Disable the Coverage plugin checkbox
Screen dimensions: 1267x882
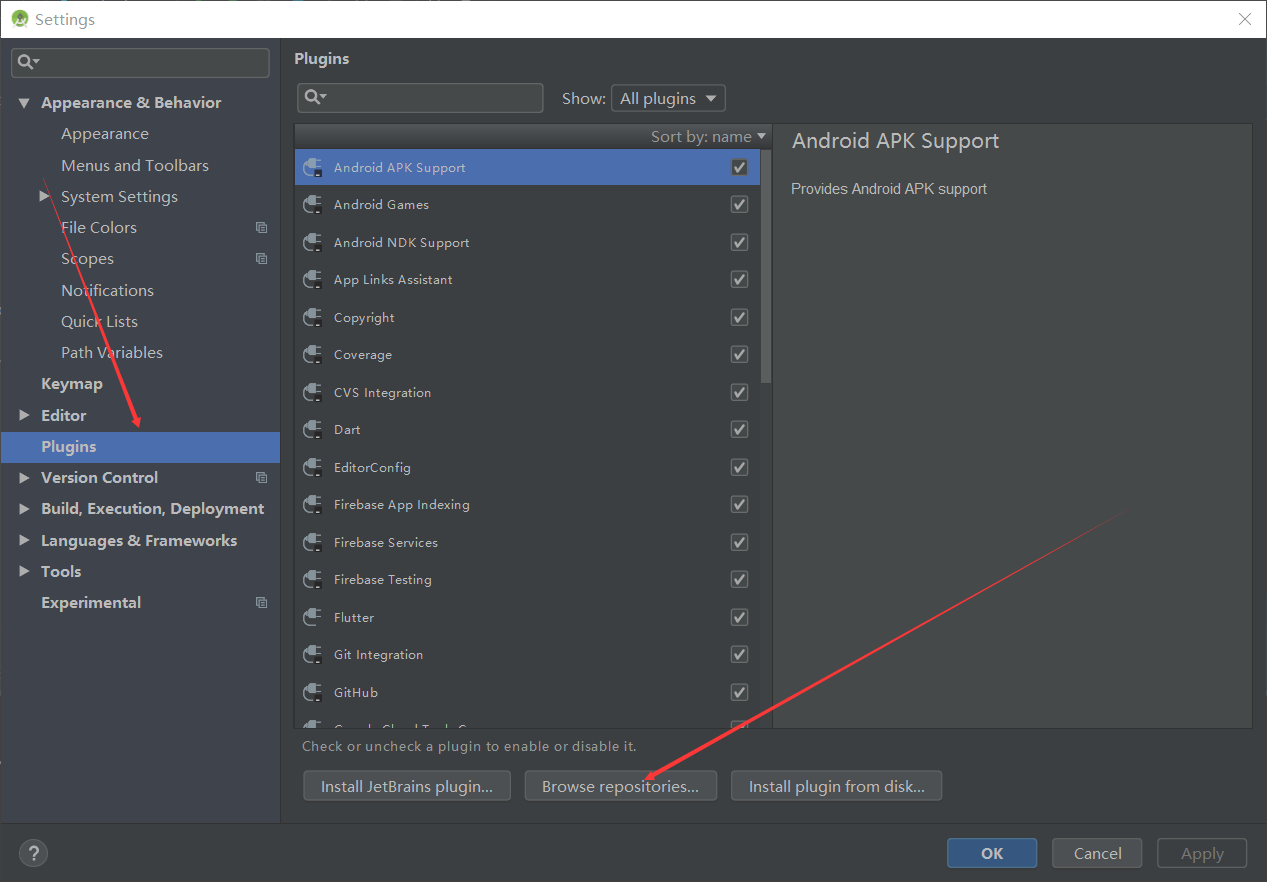point(739,354)
